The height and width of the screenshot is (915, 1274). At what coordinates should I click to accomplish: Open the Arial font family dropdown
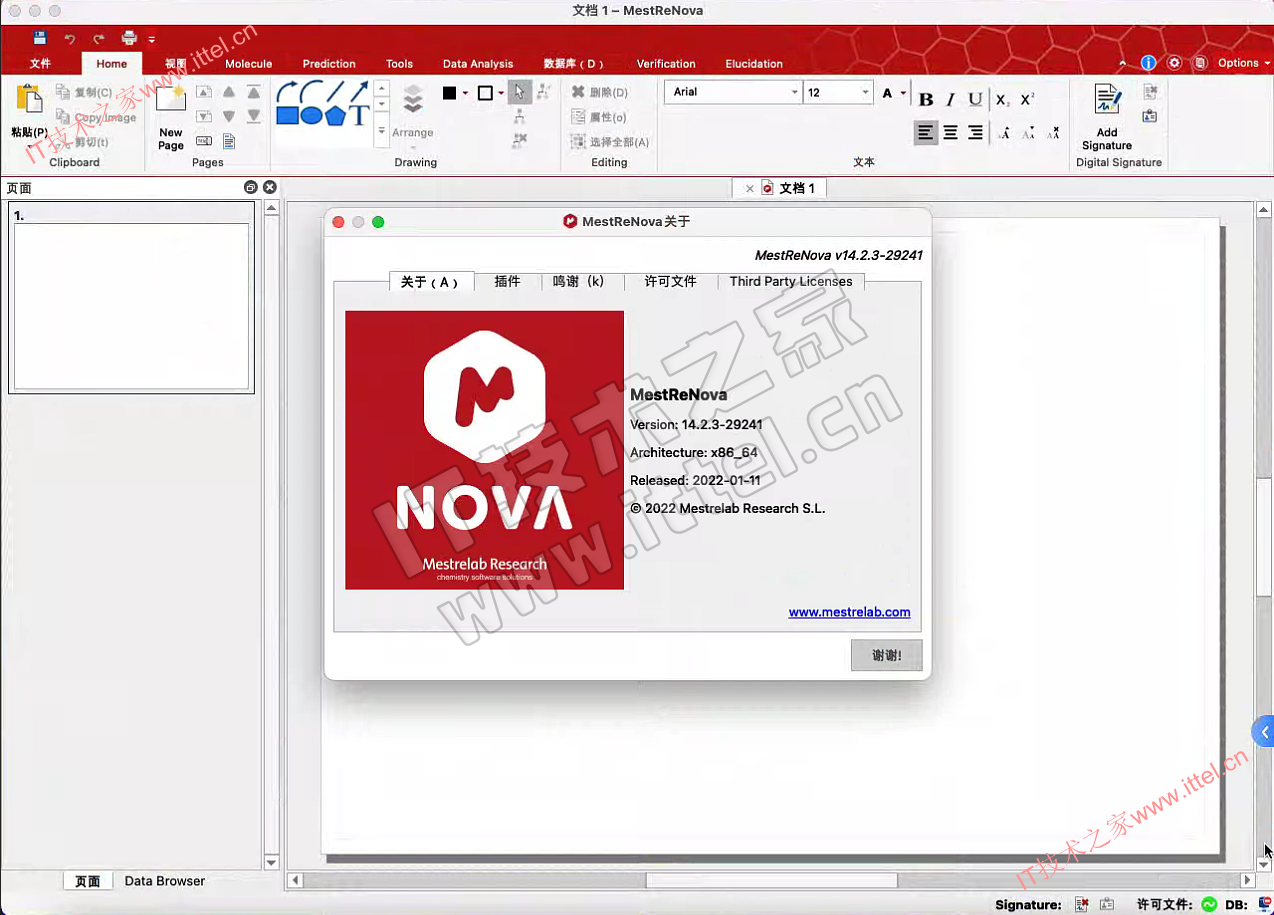795,92
